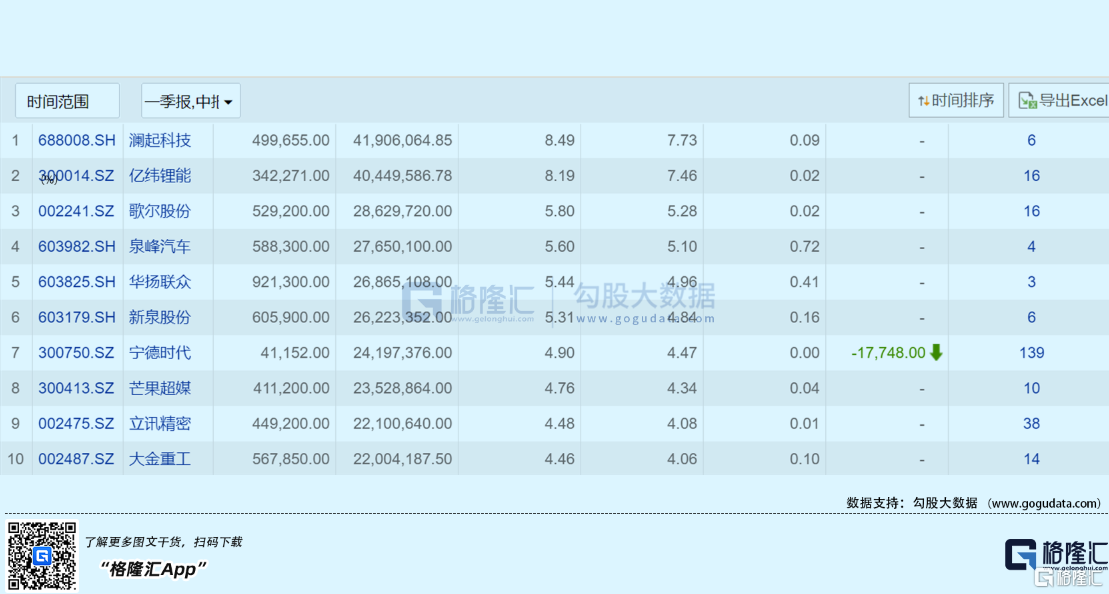
Task: Open stock code 603825.SH link
Action: [x=76, y=281]
